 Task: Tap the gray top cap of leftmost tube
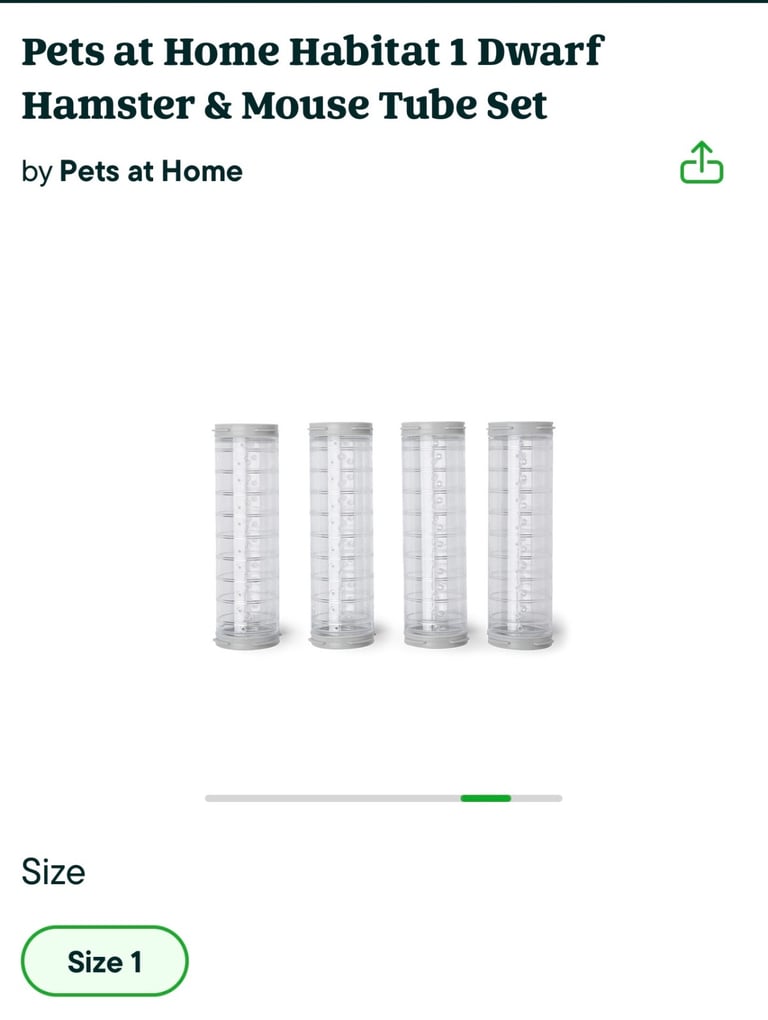coord(246,429)
